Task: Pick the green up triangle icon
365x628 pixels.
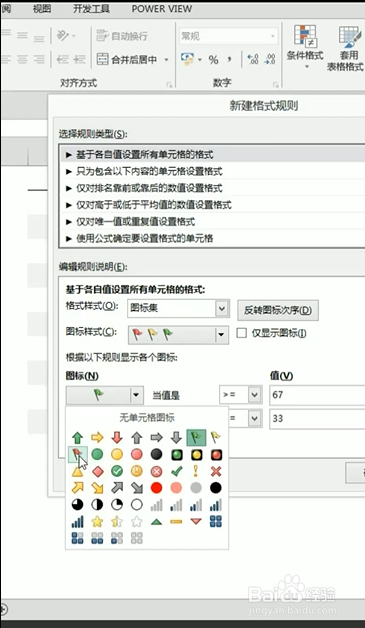Action: tap(156, 521)
